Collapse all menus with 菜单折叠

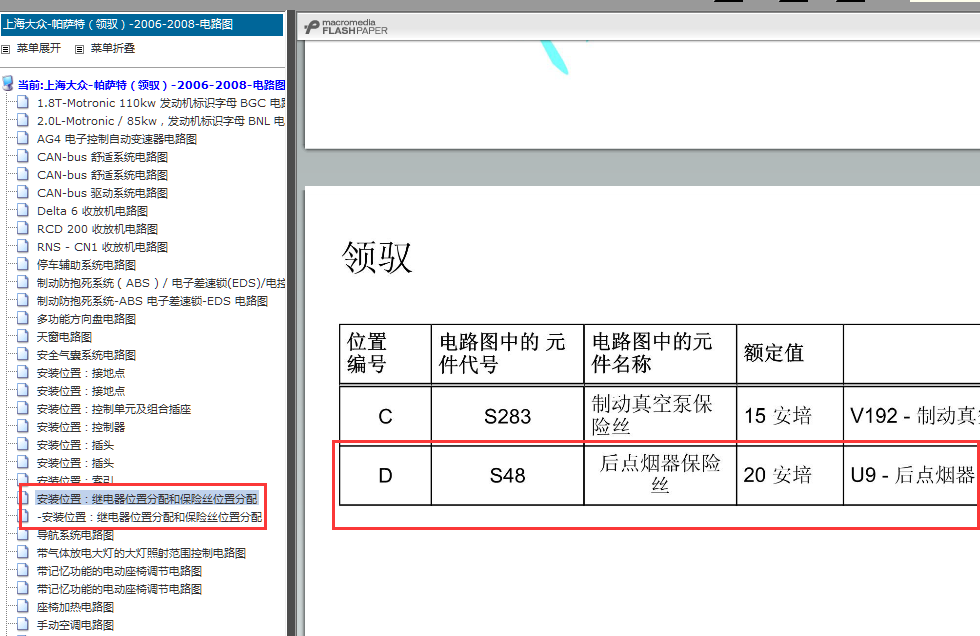pos(112,49)
